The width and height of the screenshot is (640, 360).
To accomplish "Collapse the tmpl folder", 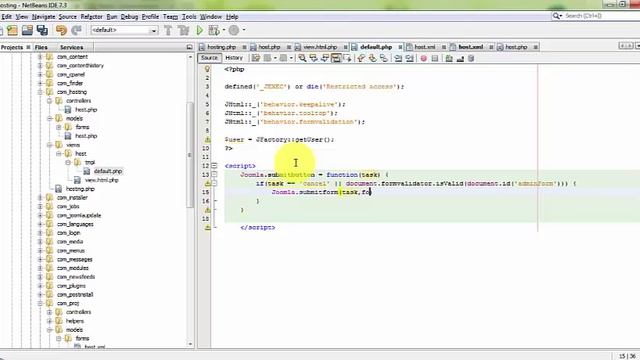I will [68, 162].
